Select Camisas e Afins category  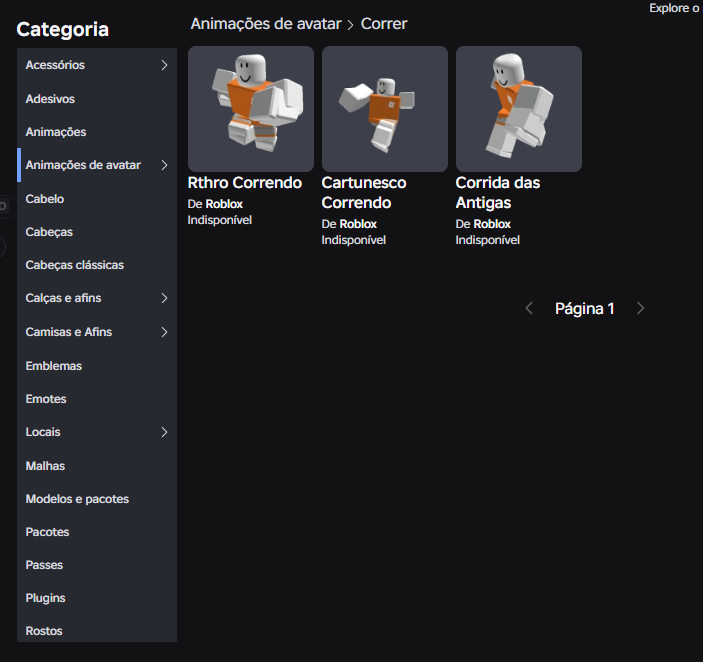tap(97, 332)
